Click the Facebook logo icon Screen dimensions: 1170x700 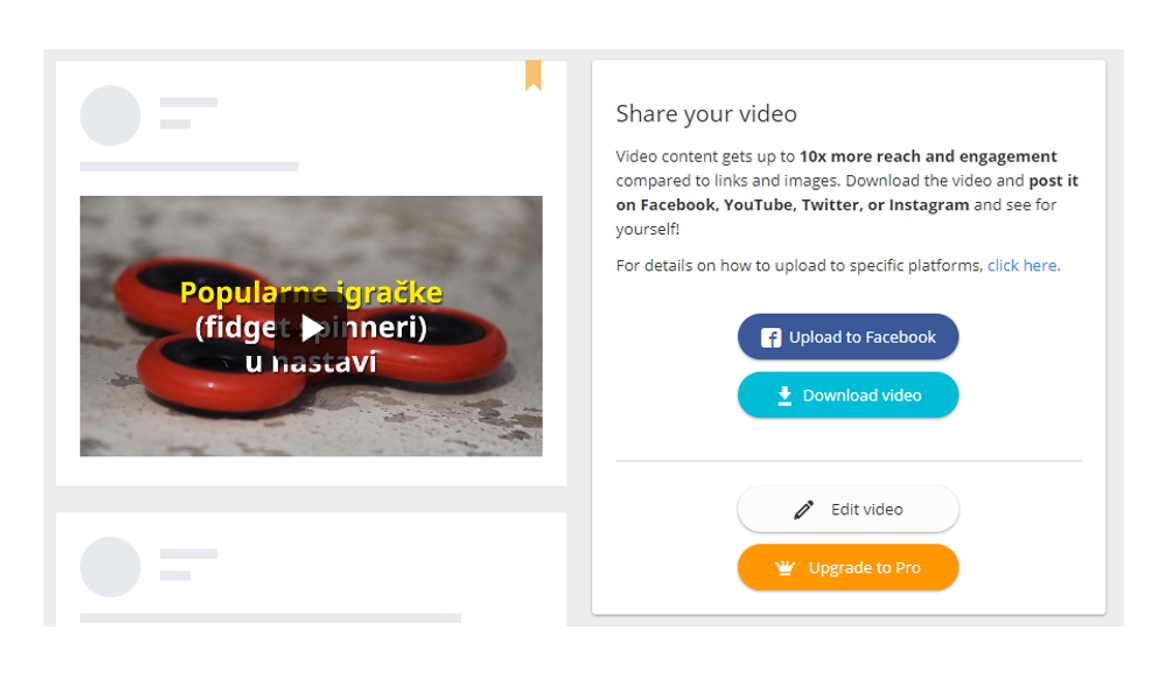click(771, 337)
